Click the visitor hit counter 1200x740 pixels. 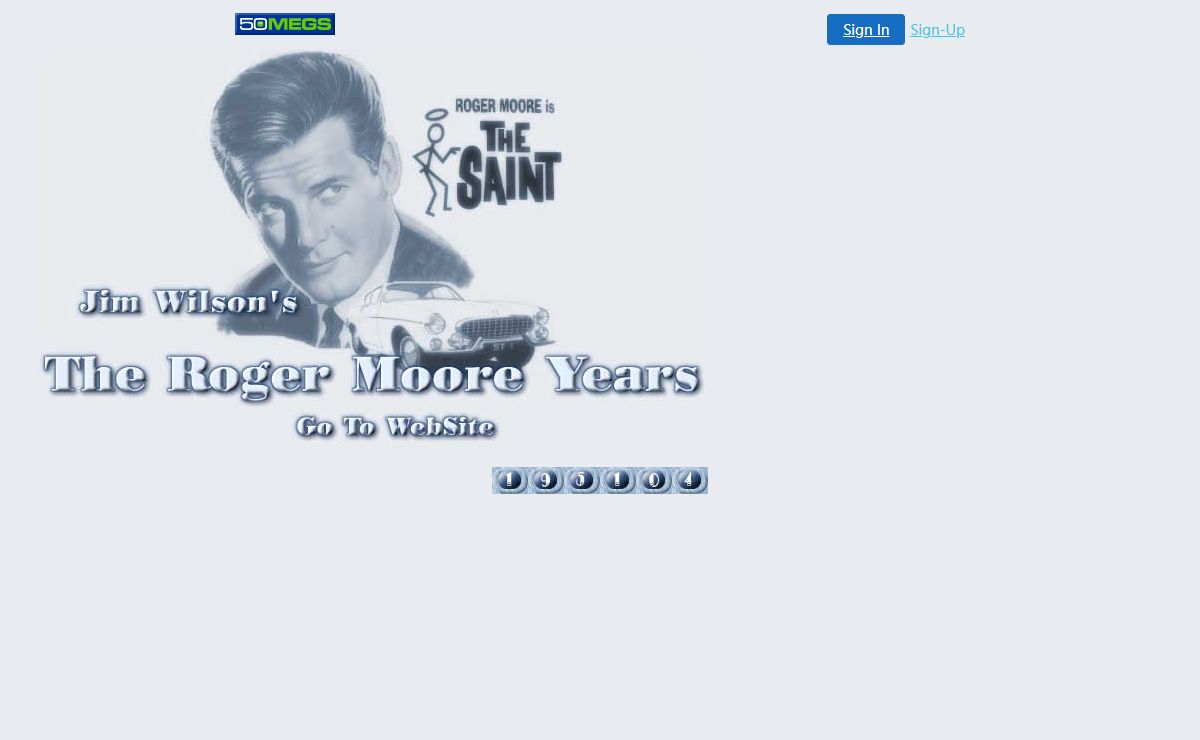[600, 480]
